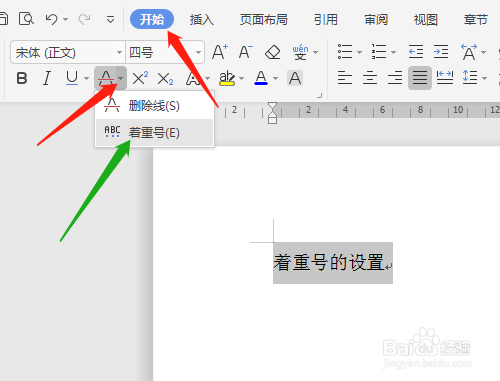Click the Chinese layout A icon
The image size is (500, 381).
(x=469, y=52)
